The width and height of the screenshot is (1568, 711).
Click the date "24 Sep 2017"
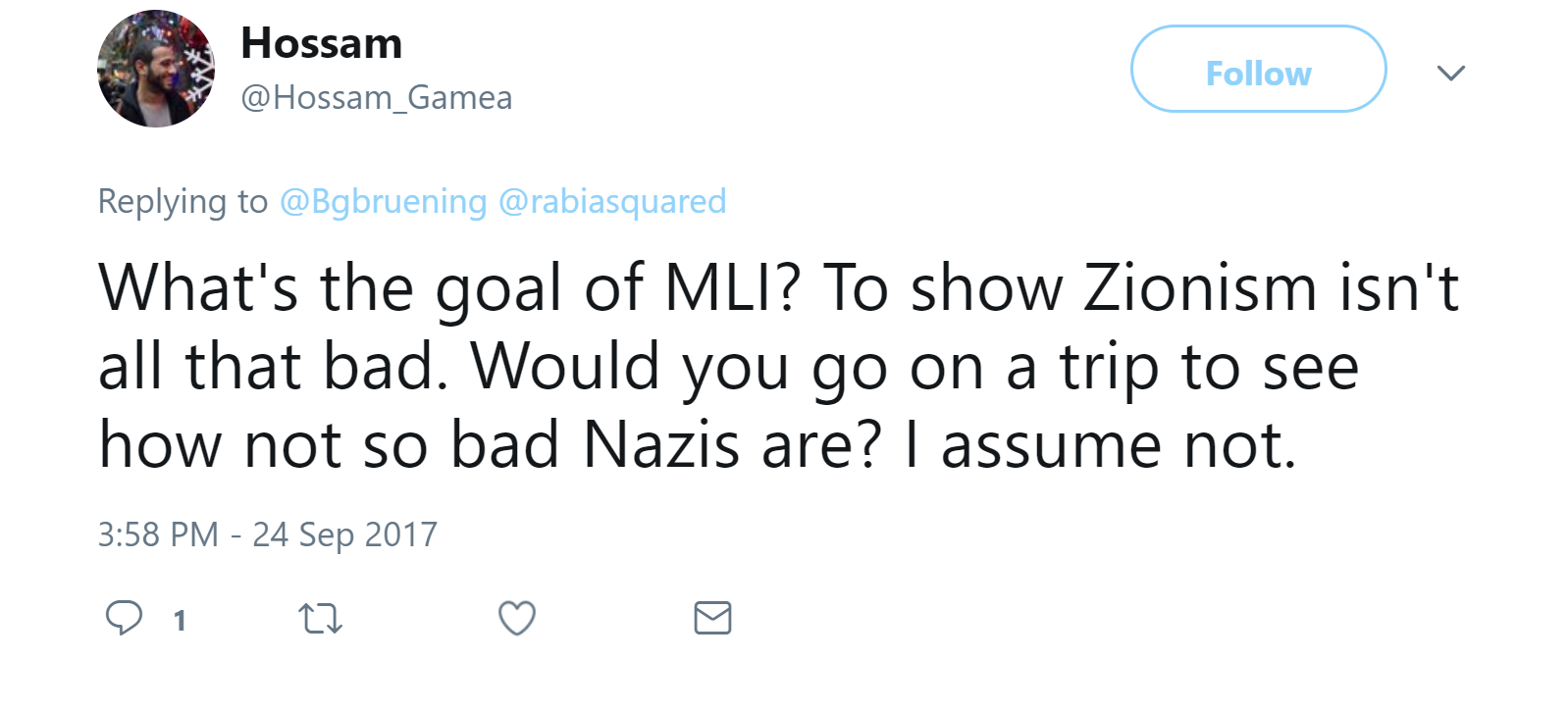click(x=344, y=534)
